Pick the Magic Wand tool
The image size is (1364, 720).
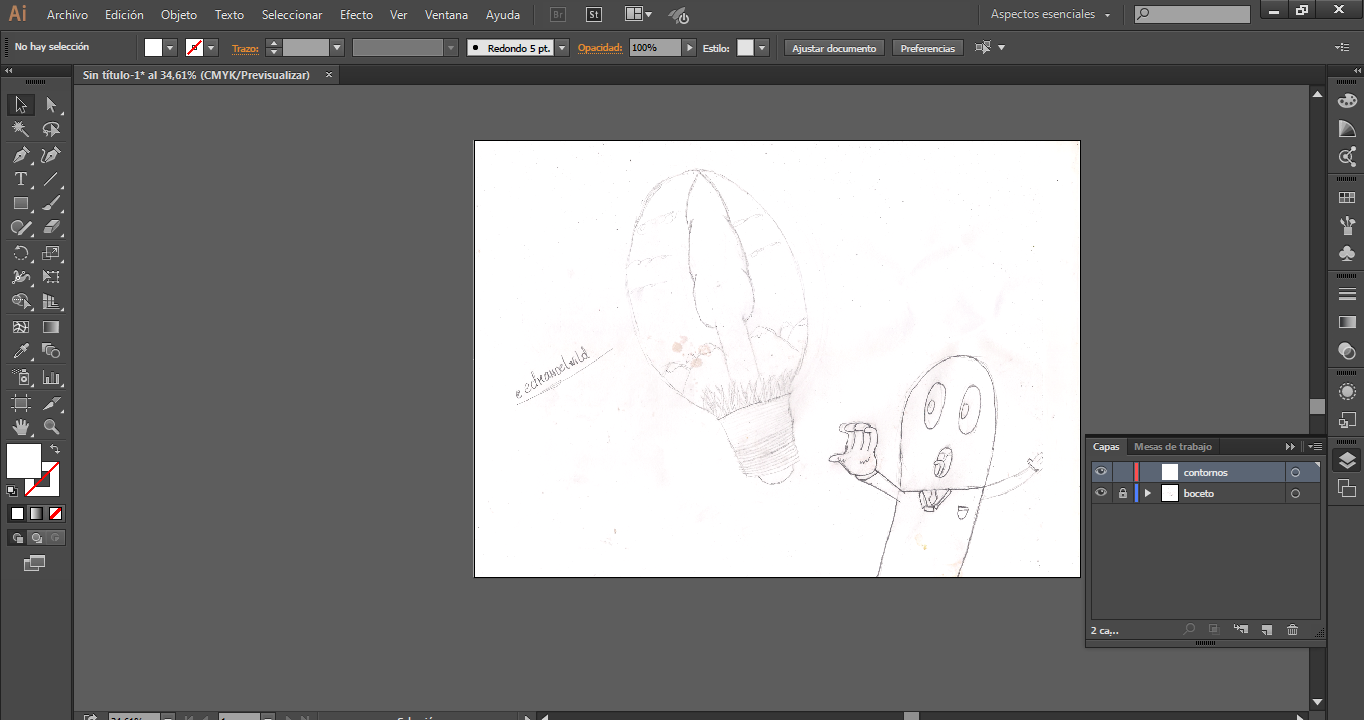pos(20,130)
